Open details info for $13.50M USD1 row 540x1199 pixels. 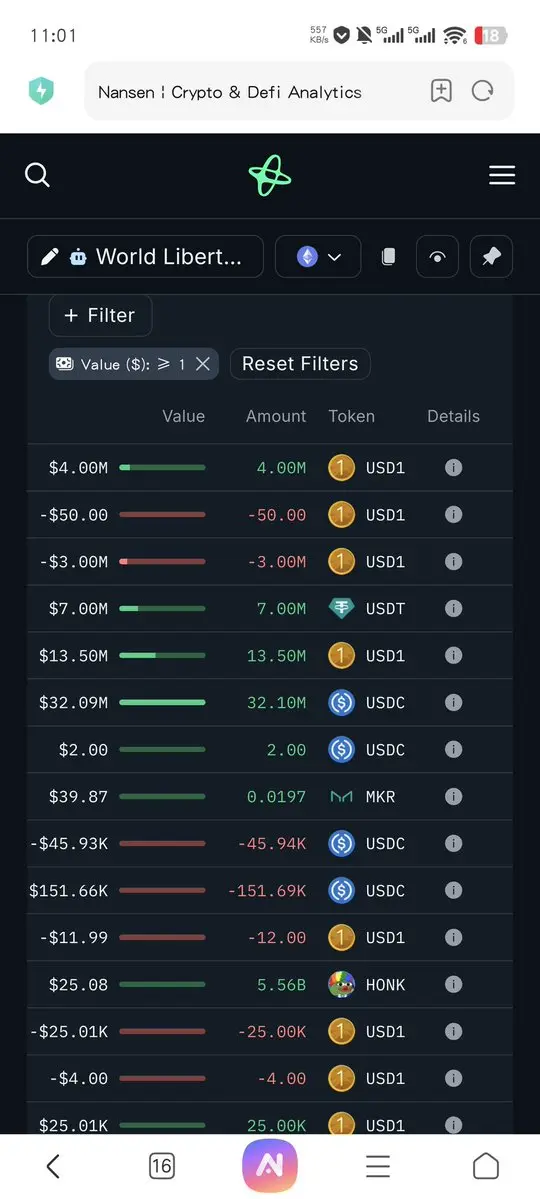pos(454,655)
